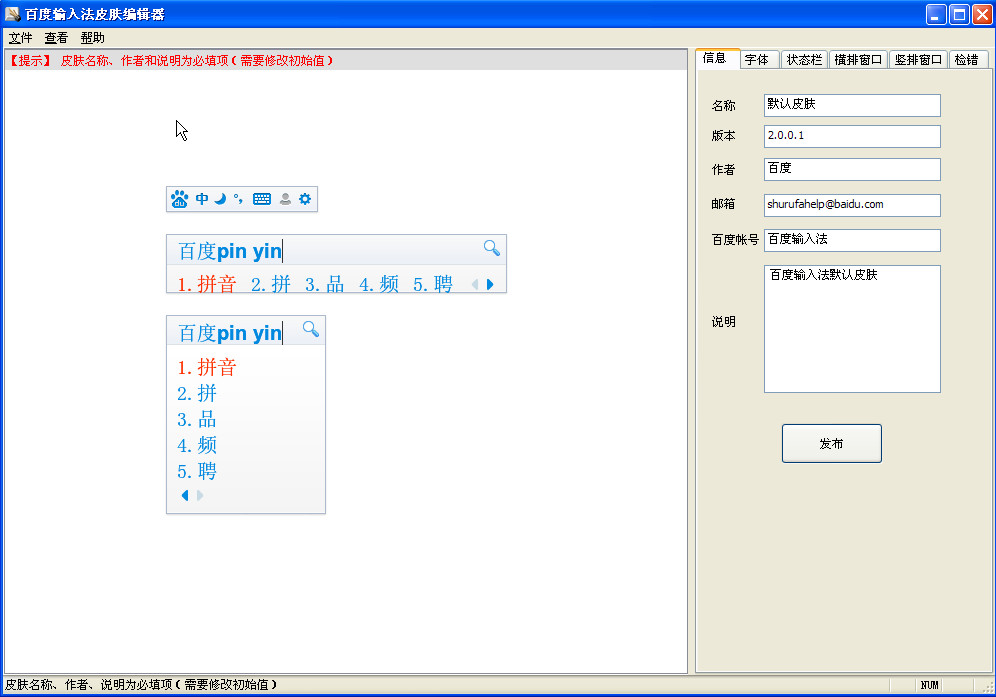The height and width of the screenshot is (697, 996).
Task: Switch to the 状态栏 tab
Action: [804, 60]
